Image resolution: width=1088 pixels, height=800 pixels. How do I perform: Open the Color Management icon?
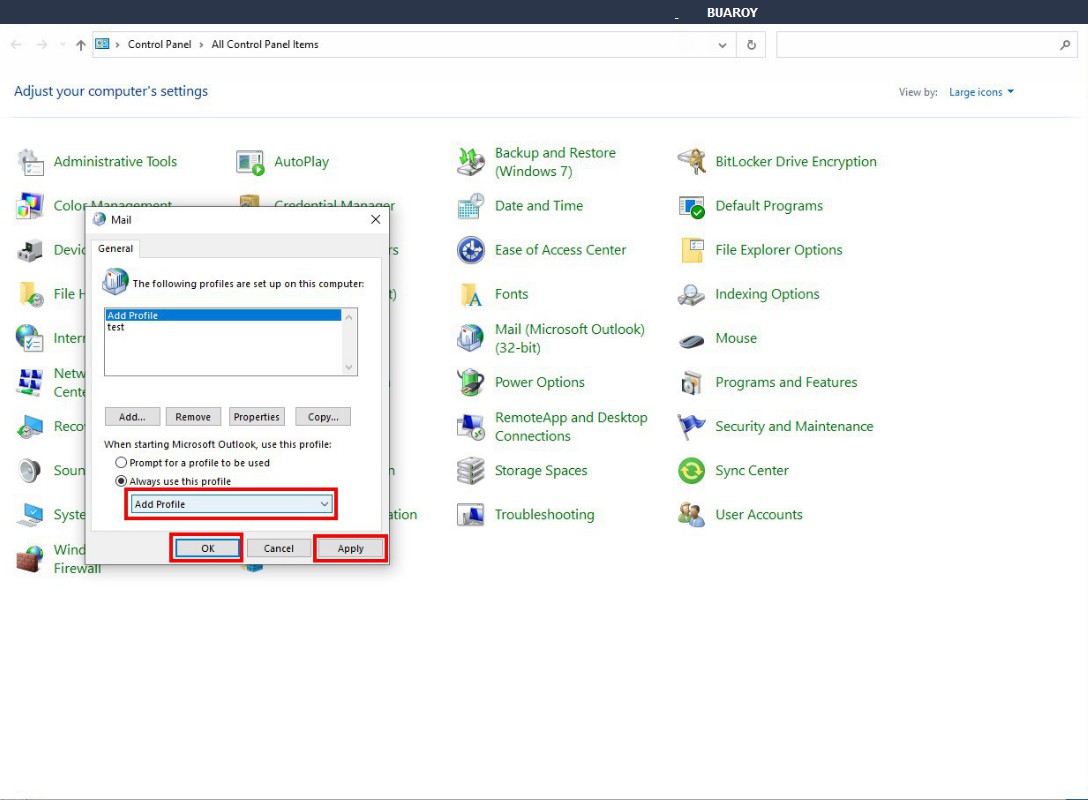coord(31,206)
